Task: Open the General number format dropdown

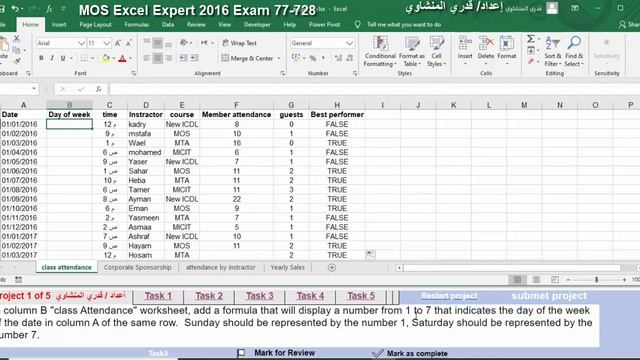Action: click(x=349, y=43)
